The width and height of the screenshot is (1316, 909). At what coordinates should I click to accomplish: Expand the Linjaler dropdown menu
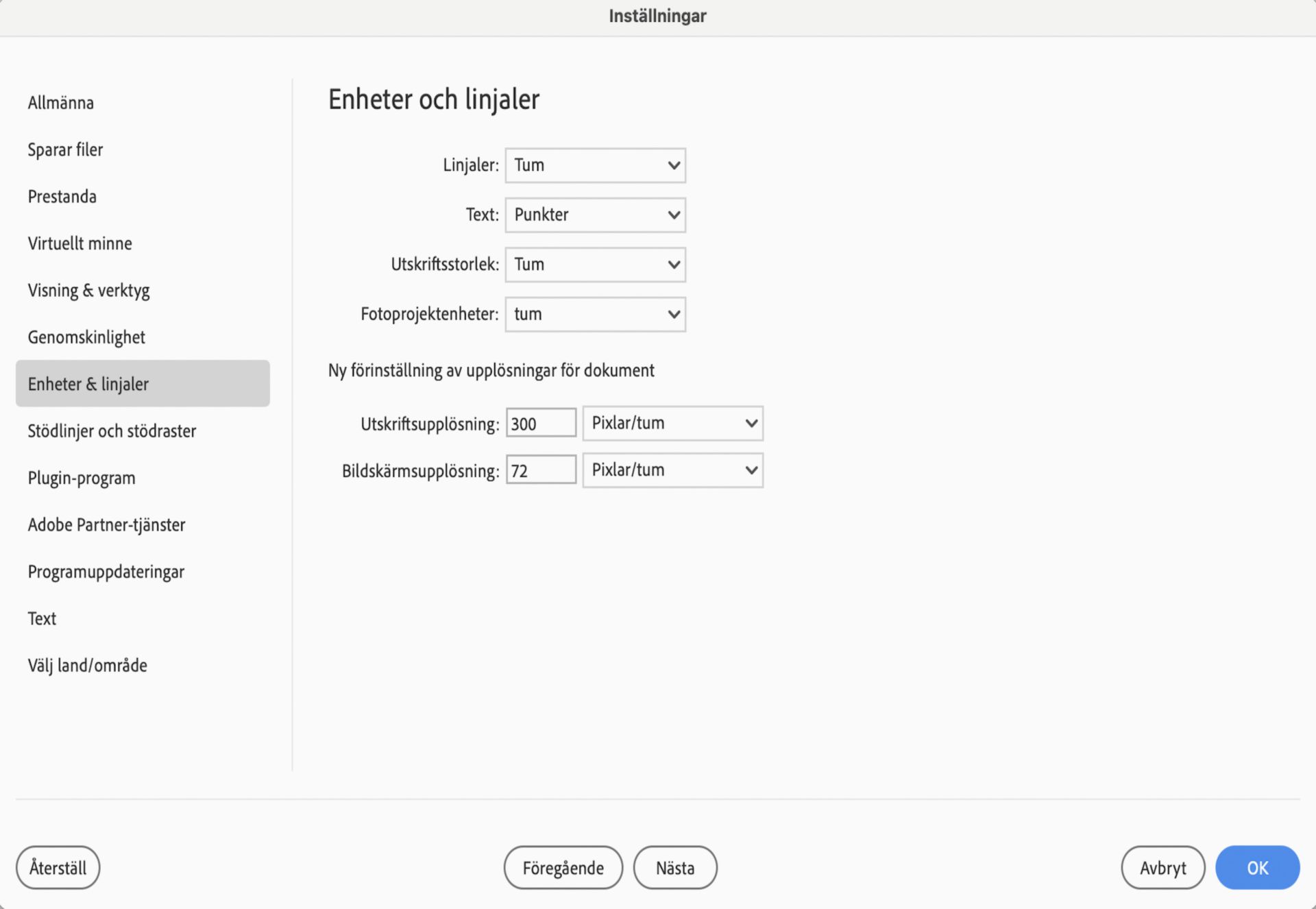coord(596,164)
